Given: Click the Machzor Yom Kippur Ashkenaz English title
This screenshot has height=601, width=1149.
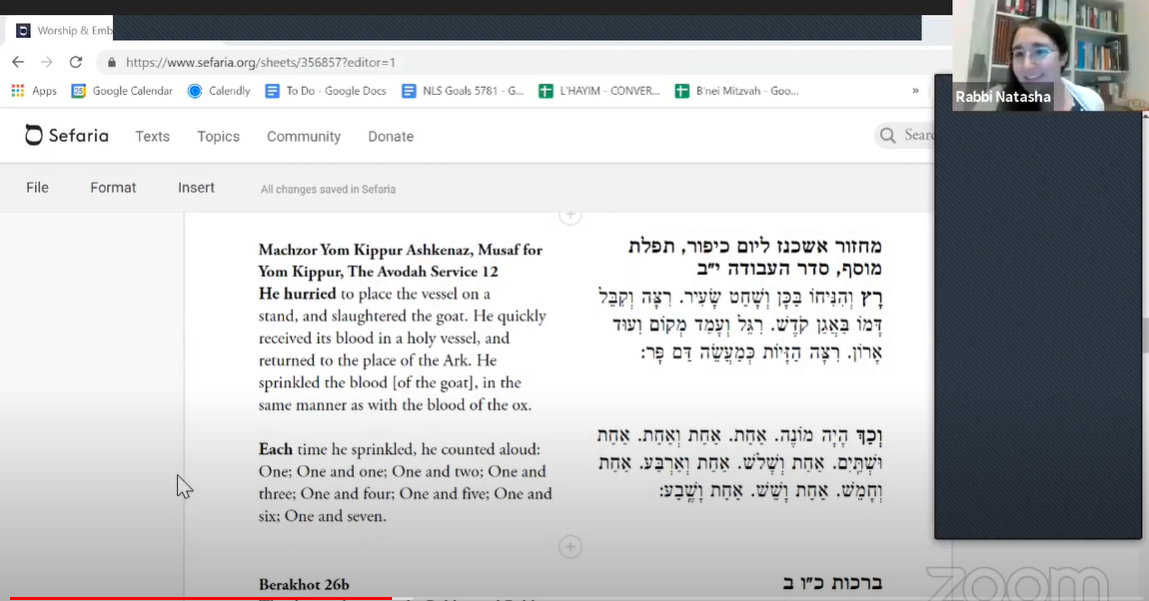Looking at the screenshot, I should click(x=400, y=260).
